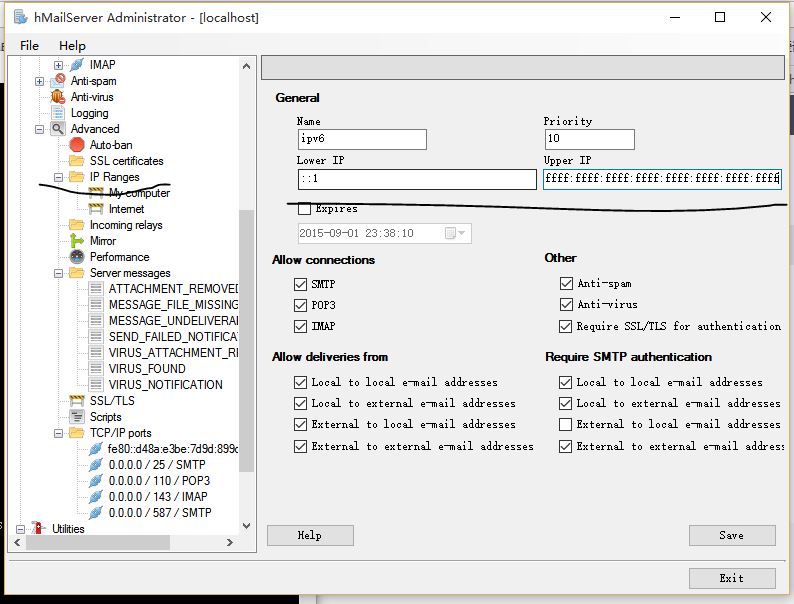The width and height of the screenshot is (794, 604).
Task: Click the 0.0.0.0 / 25 / SMTP port icon
Action: pos(96,465)
